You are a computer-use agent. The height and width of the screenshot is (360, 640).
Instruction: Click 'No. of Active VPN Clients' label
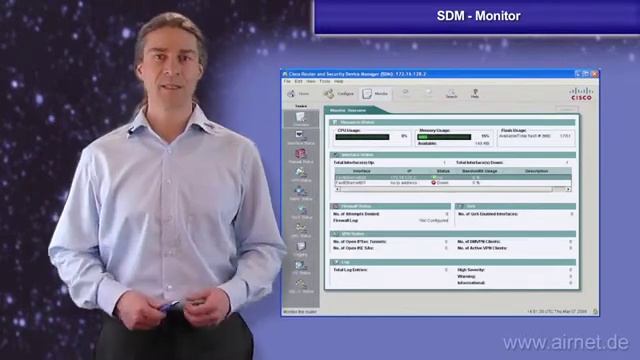(482, 248)
